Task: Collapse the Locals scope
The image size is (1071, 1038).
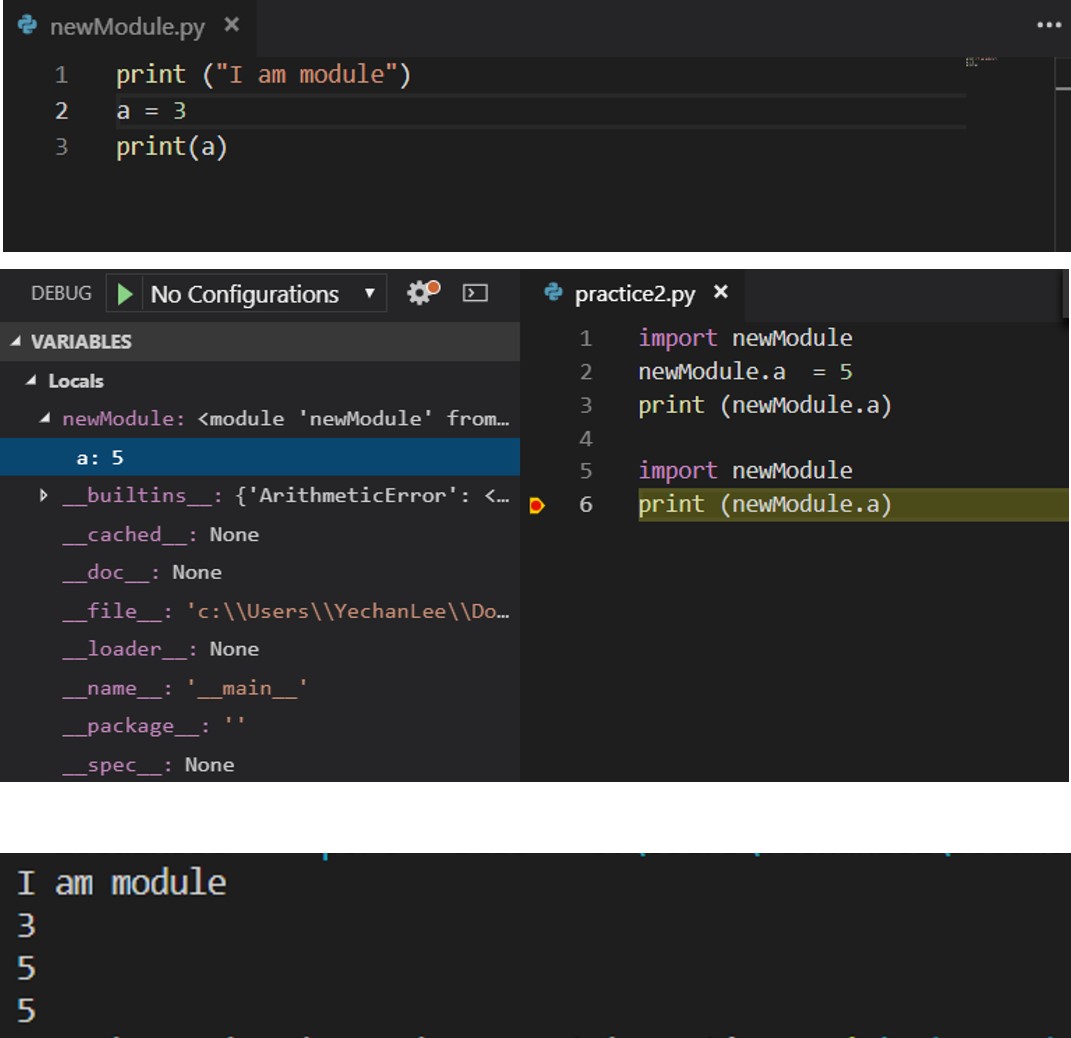Action: [x=31, y=380]
